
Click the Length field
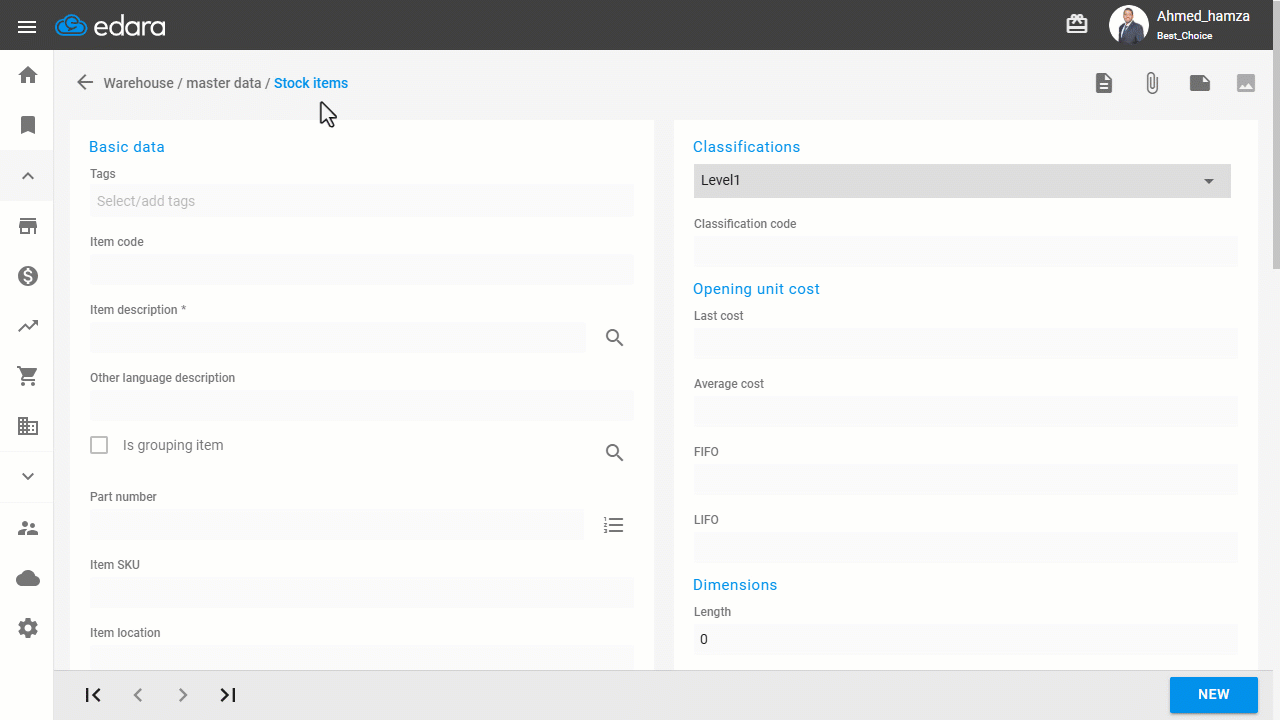click(966, 639)
